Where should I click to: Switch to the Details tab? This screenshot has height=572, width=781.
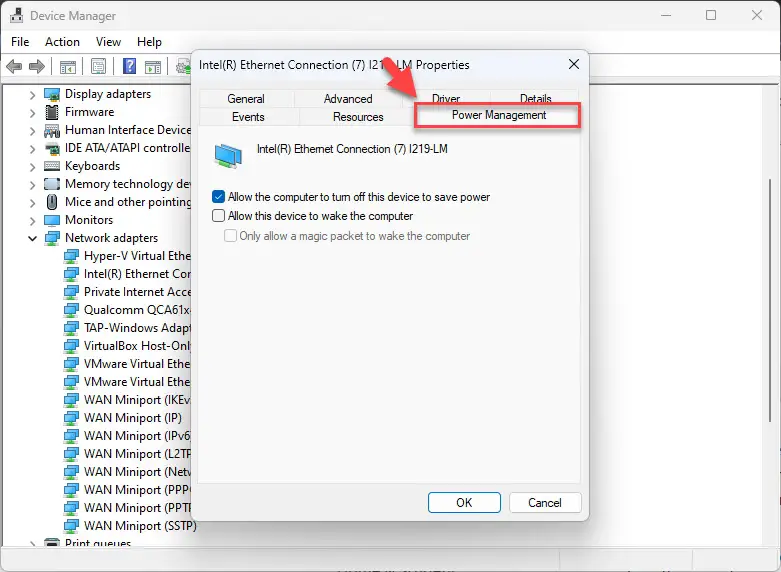[x=535, y=98]
